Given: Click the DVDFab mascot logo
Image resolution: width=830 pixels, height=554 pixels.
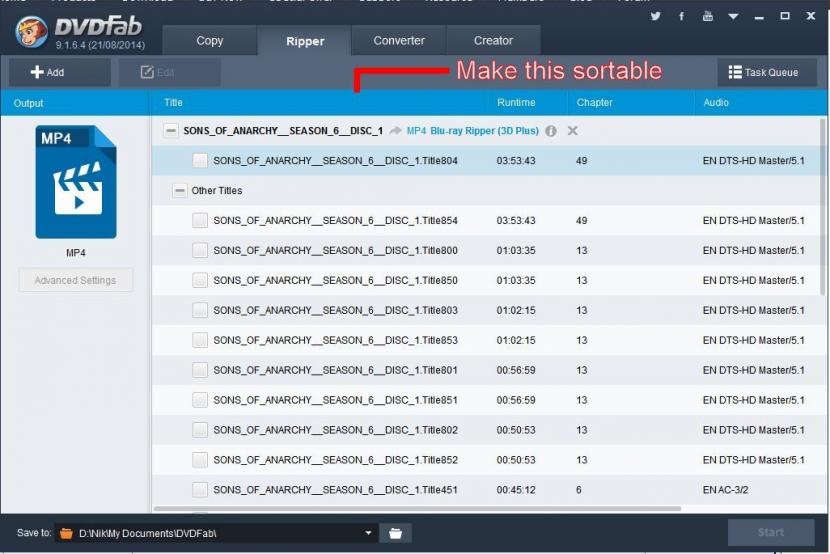Looking at the screenshot, I should [31, 31].
